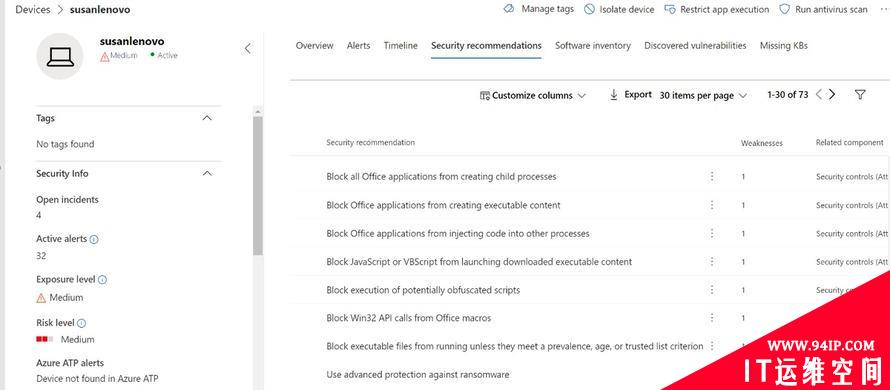The height and width of the screenshot is (390, 890).
Task: Collapse the Tags section
Action: [207, 118]
